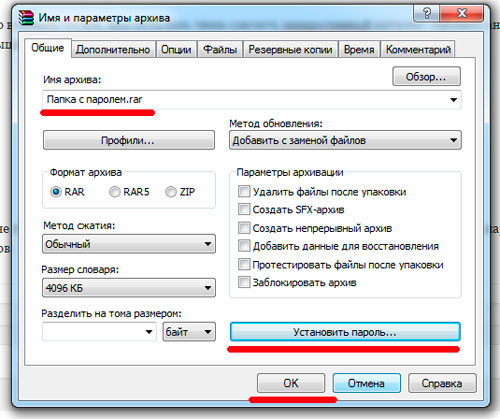This screenshot has height=419, width=500.
Task: Click the archive name input field
Action: click(x=252, y=99)
